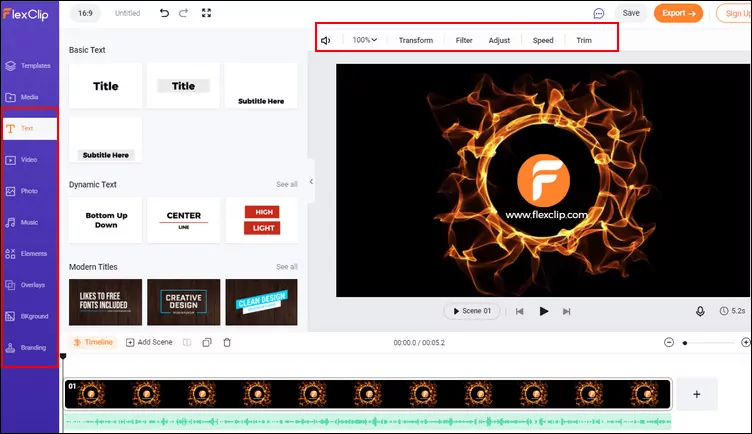Click the video preview canvas
Viewport: 752px width, 434px height.
[543, 180]
